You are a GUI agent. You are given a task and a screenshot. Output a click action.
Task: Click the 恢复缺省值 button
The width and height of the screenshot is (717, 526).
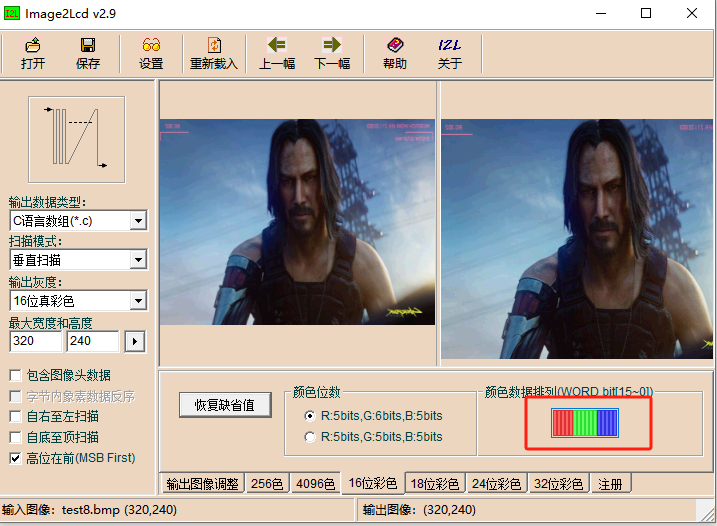pos(225,405)
